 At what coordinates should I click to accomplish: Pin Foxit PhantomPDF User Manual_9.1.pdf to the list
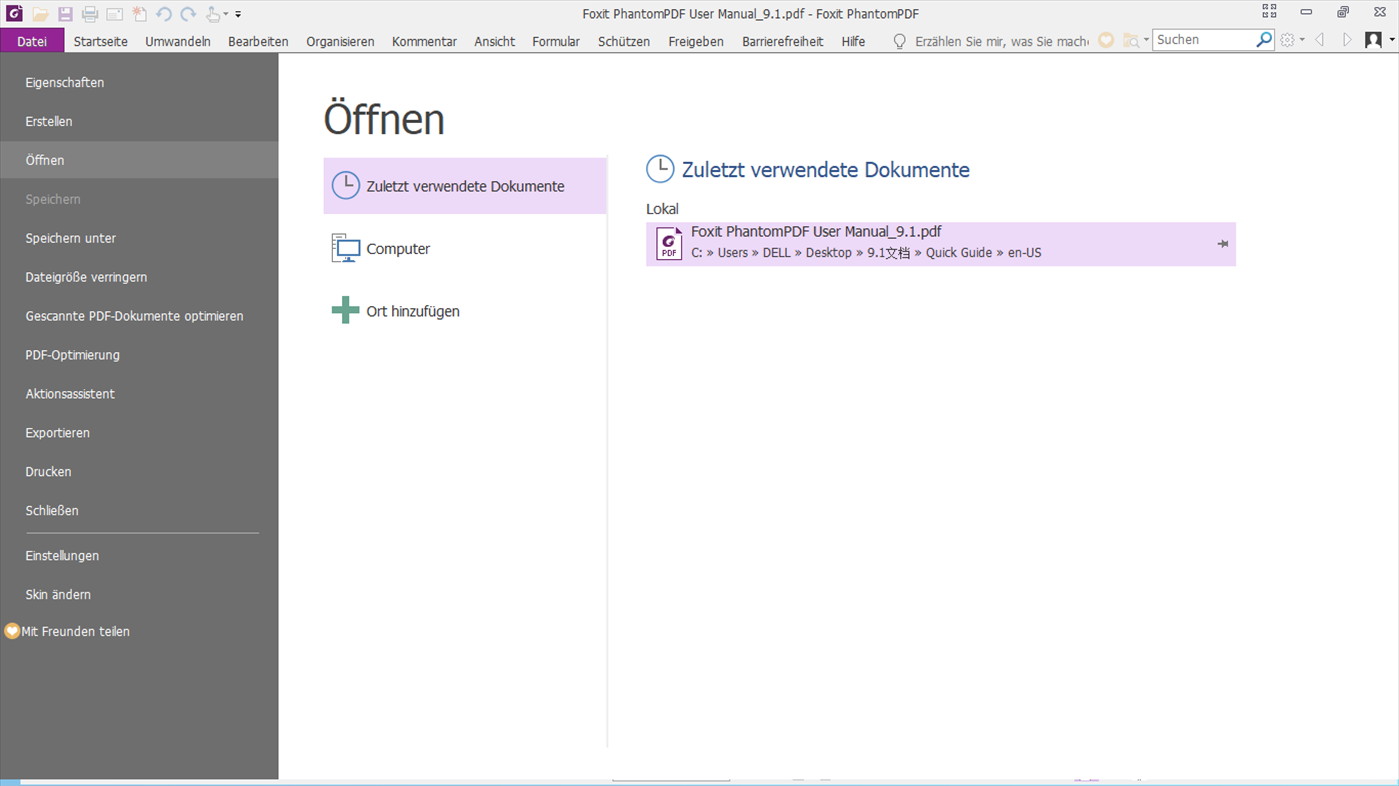[1222, 244]
